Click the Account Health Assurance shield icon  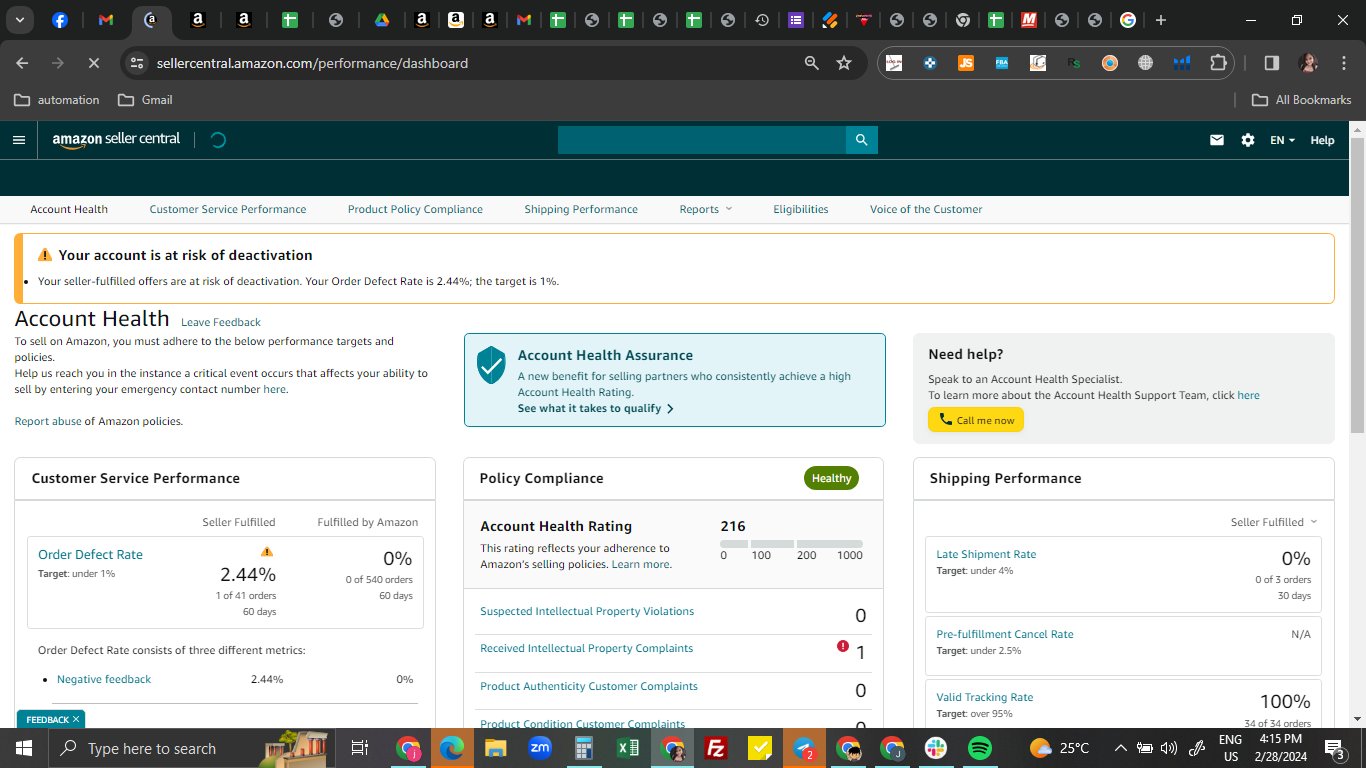[x=491, y=365]
